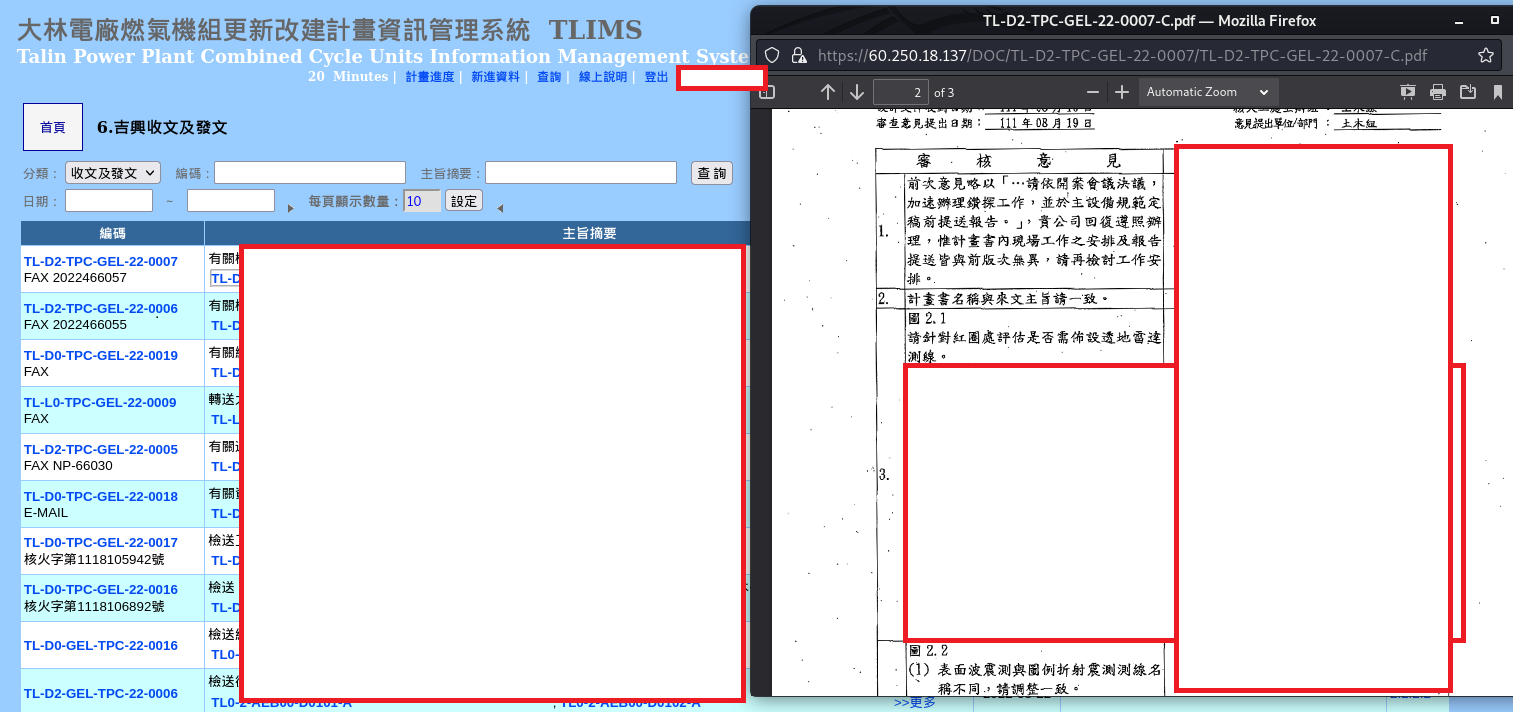This screenshot has width=1513, height=712.
Task: Click text FAX 2022466057
Action: click(75, 278)
